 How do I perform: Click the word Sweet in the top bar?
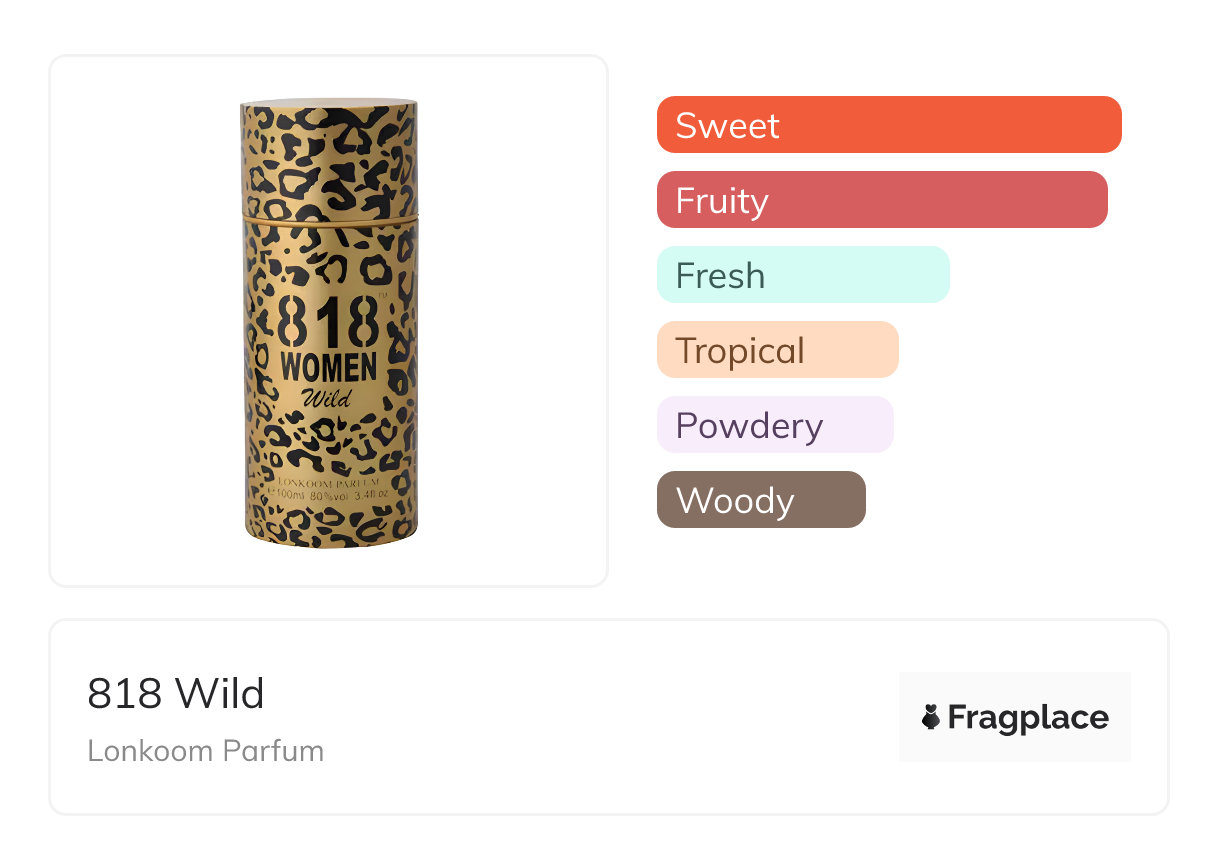coord(727,125)
